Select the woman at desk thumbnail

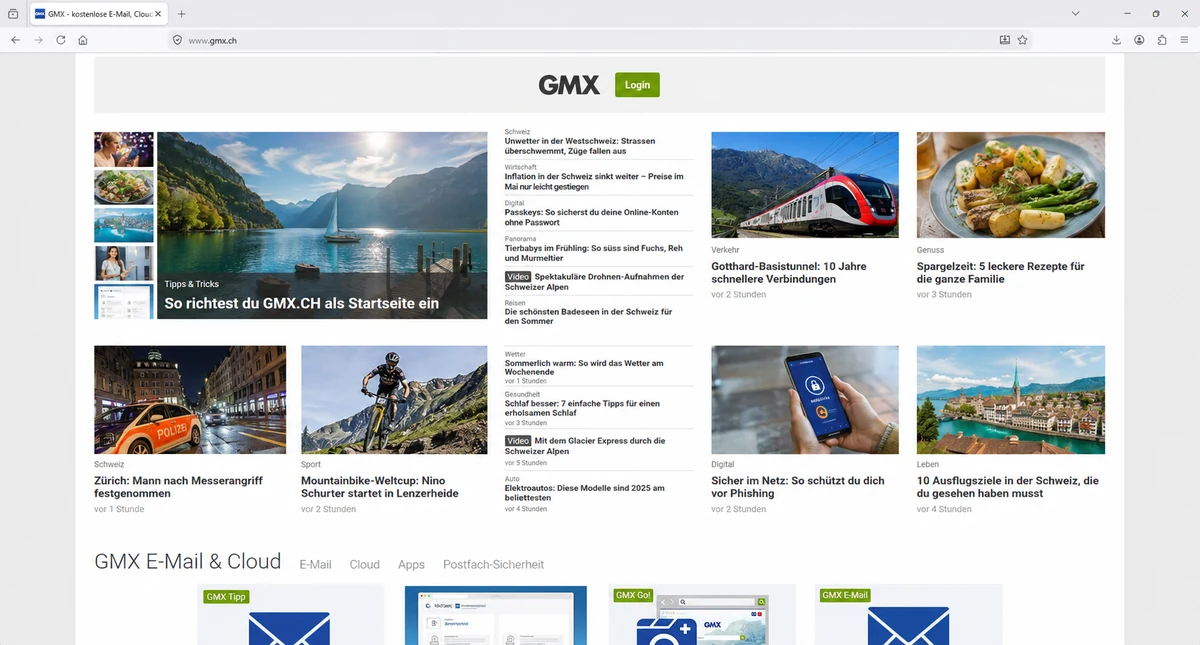click(x=124, y=263)
